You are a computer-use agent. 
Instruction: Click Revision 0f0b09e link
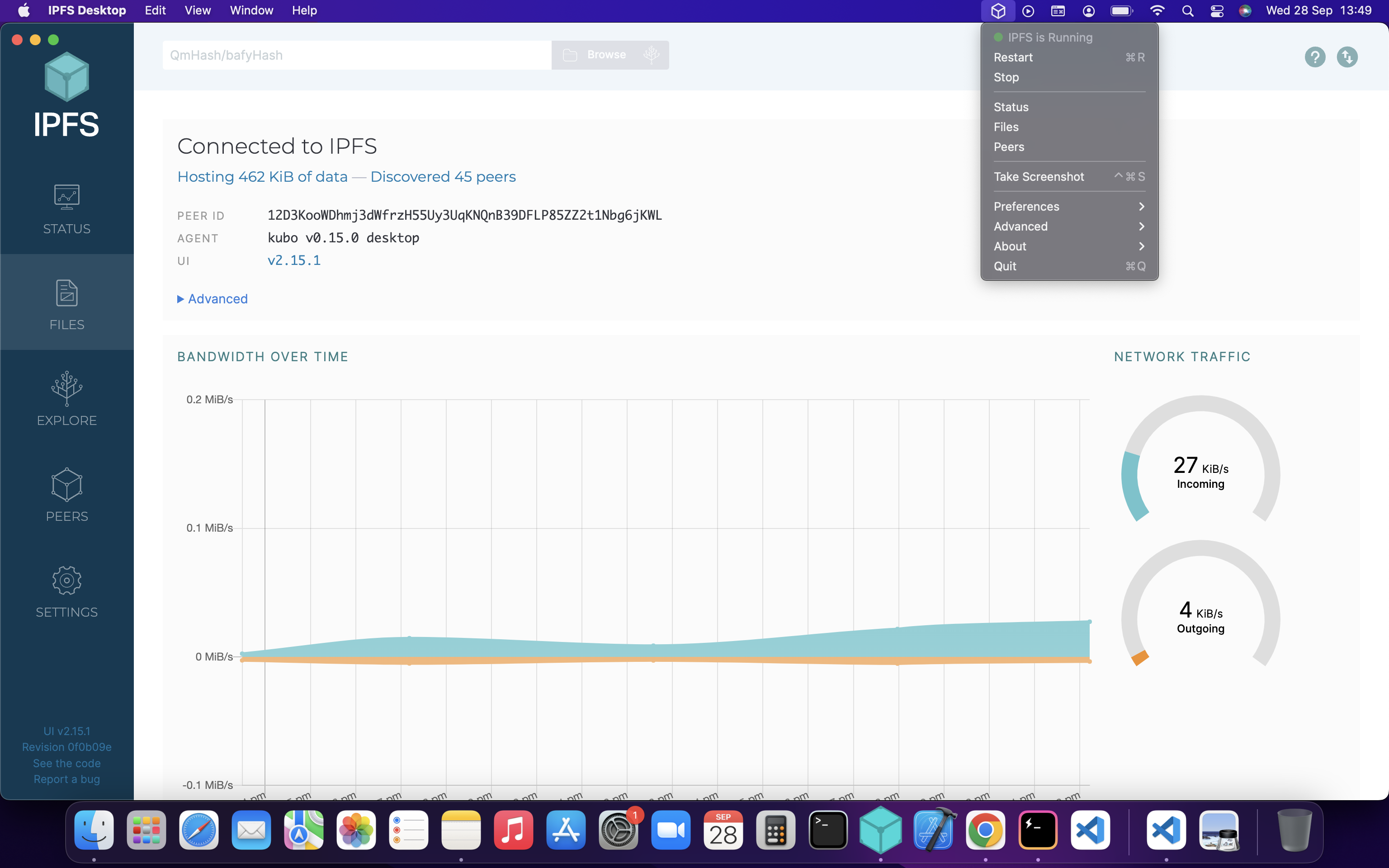pyautogui.click(x=66, y=747)
